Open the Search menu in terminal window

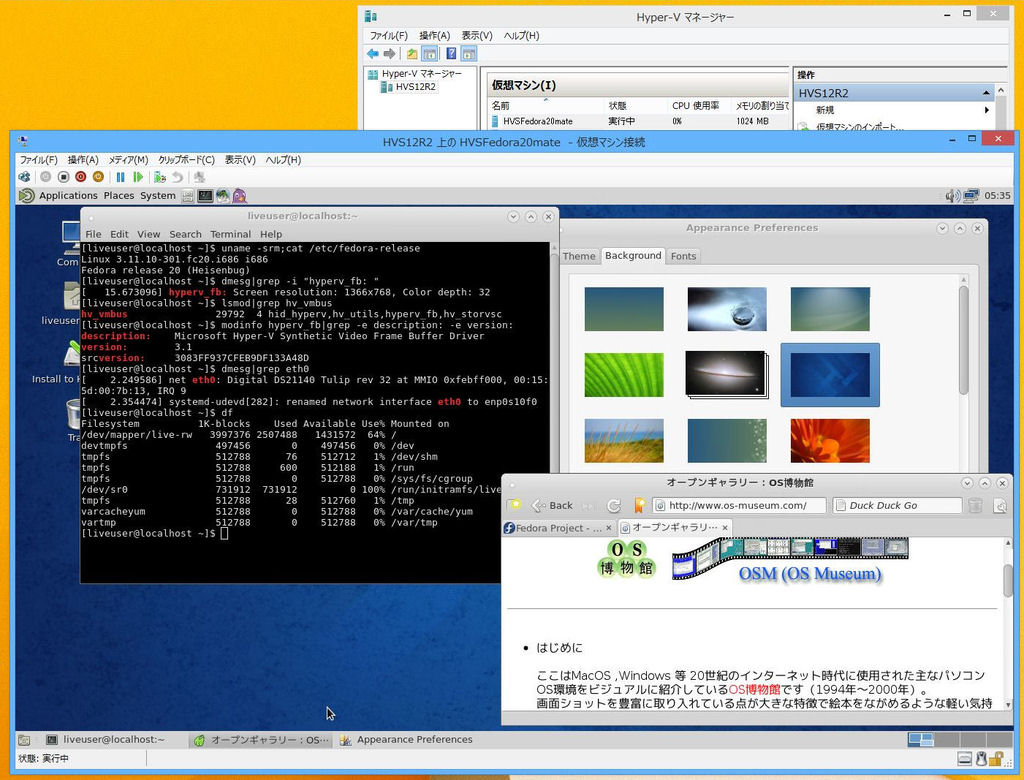tap(185, 234)
